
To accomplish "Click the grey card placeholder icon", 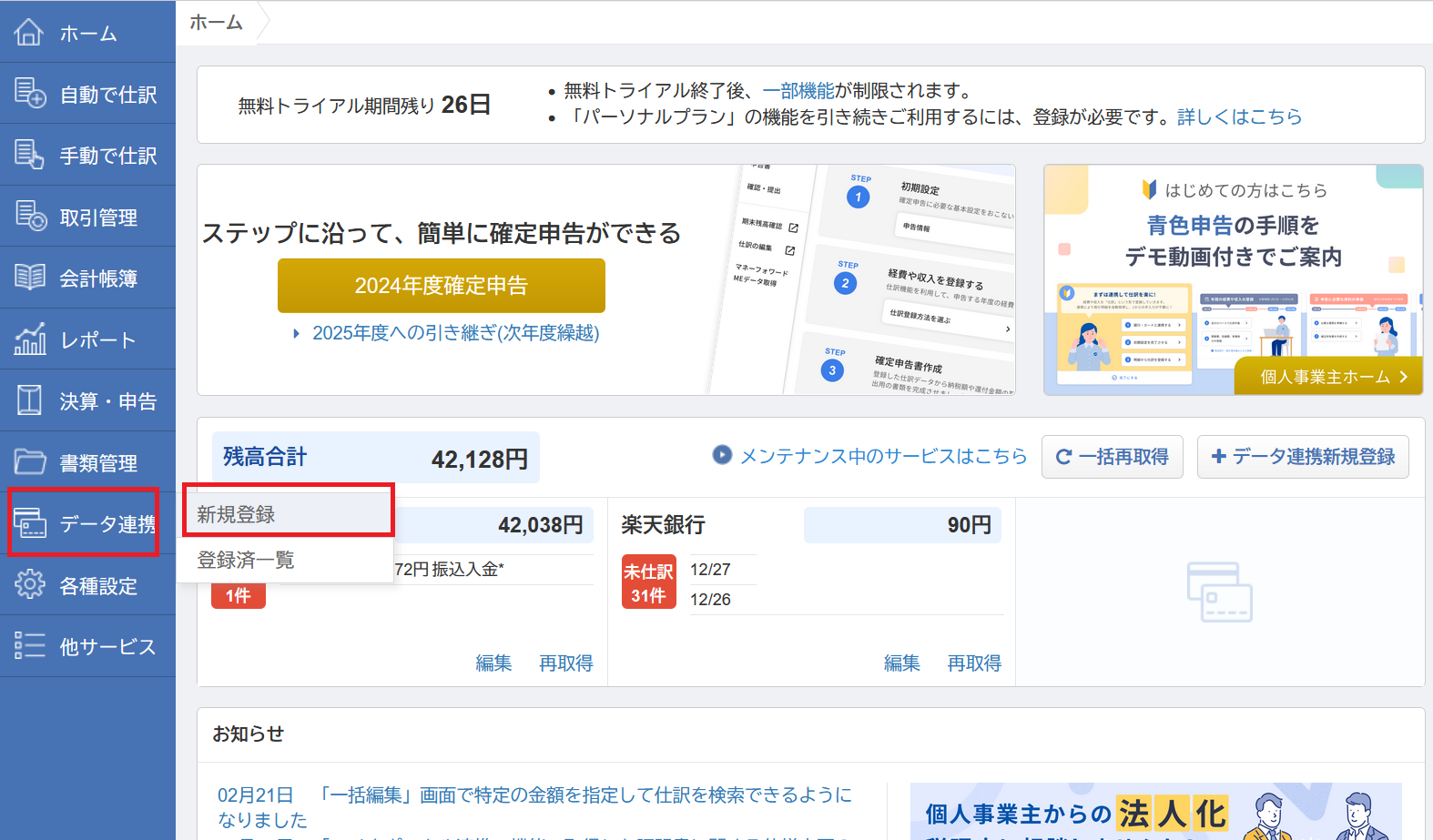I will tap(1219, 592).
